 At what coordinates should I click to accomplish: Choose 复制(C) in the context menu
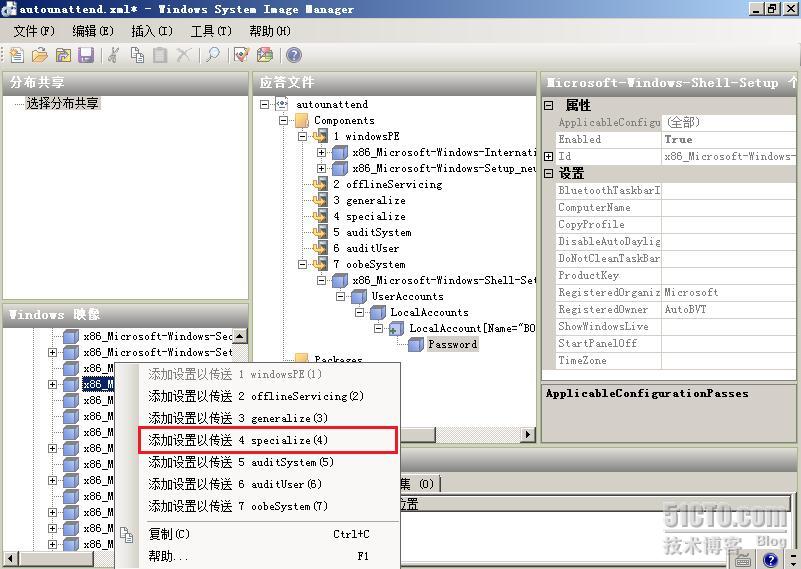tap(257, 534)
